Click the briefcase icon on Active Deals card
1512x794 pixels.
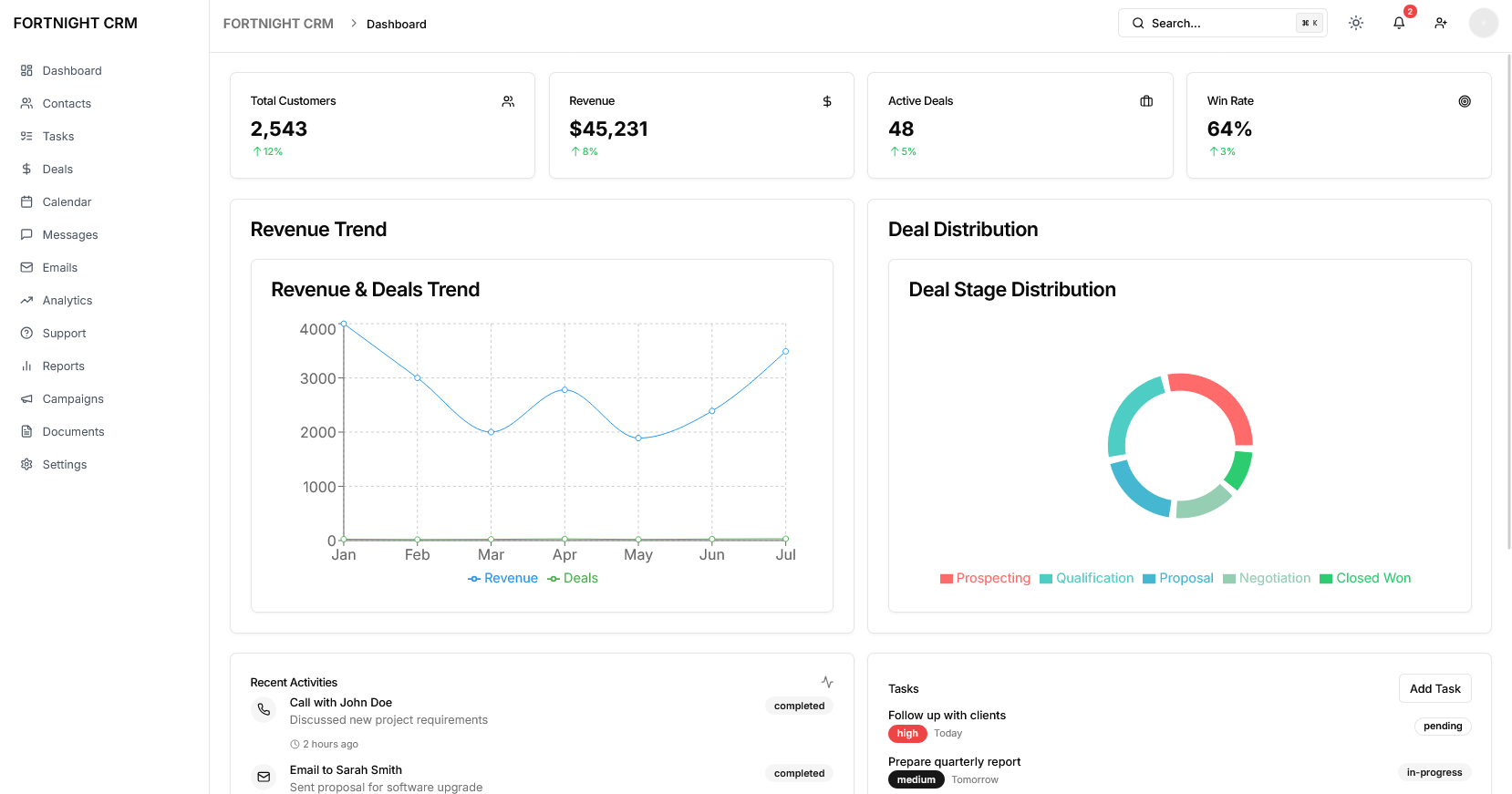point(1146,101)
